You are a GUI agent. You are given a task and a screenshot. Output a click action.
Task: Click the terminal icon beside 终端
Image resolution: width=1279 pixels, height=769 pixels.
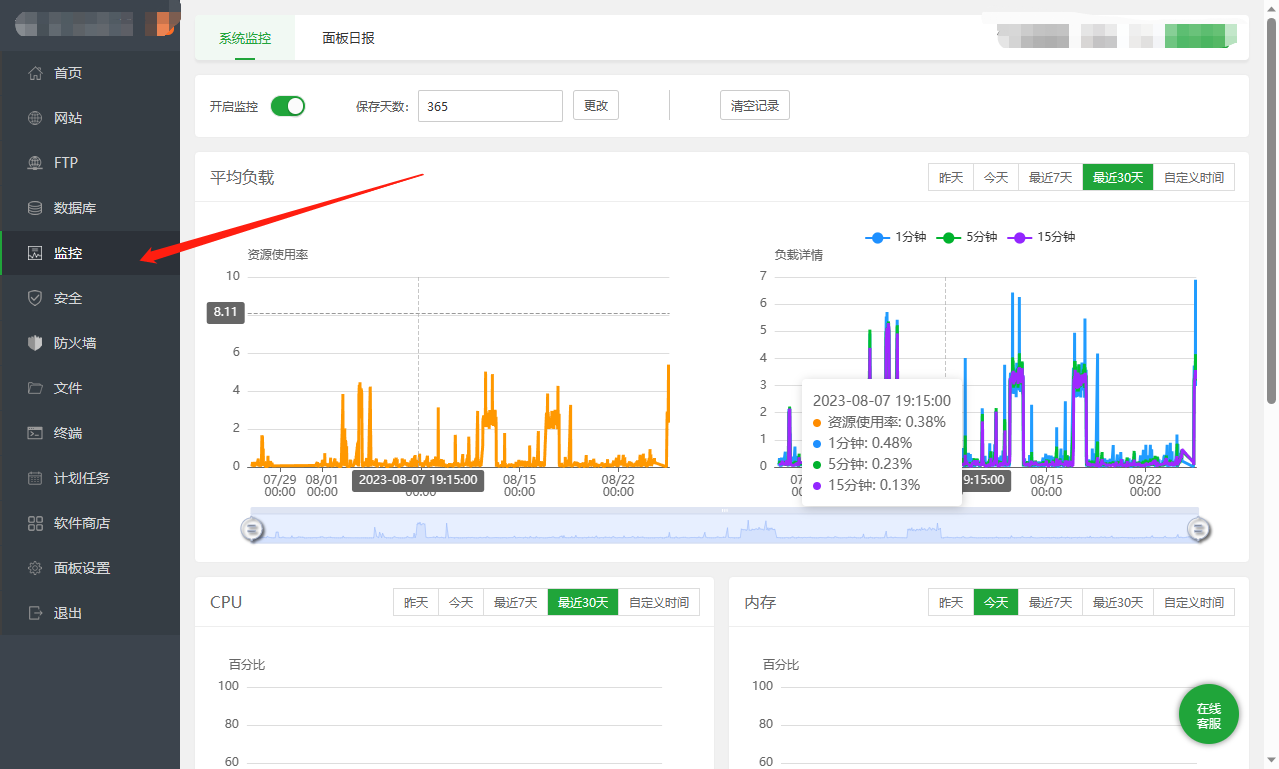point(35,433)
